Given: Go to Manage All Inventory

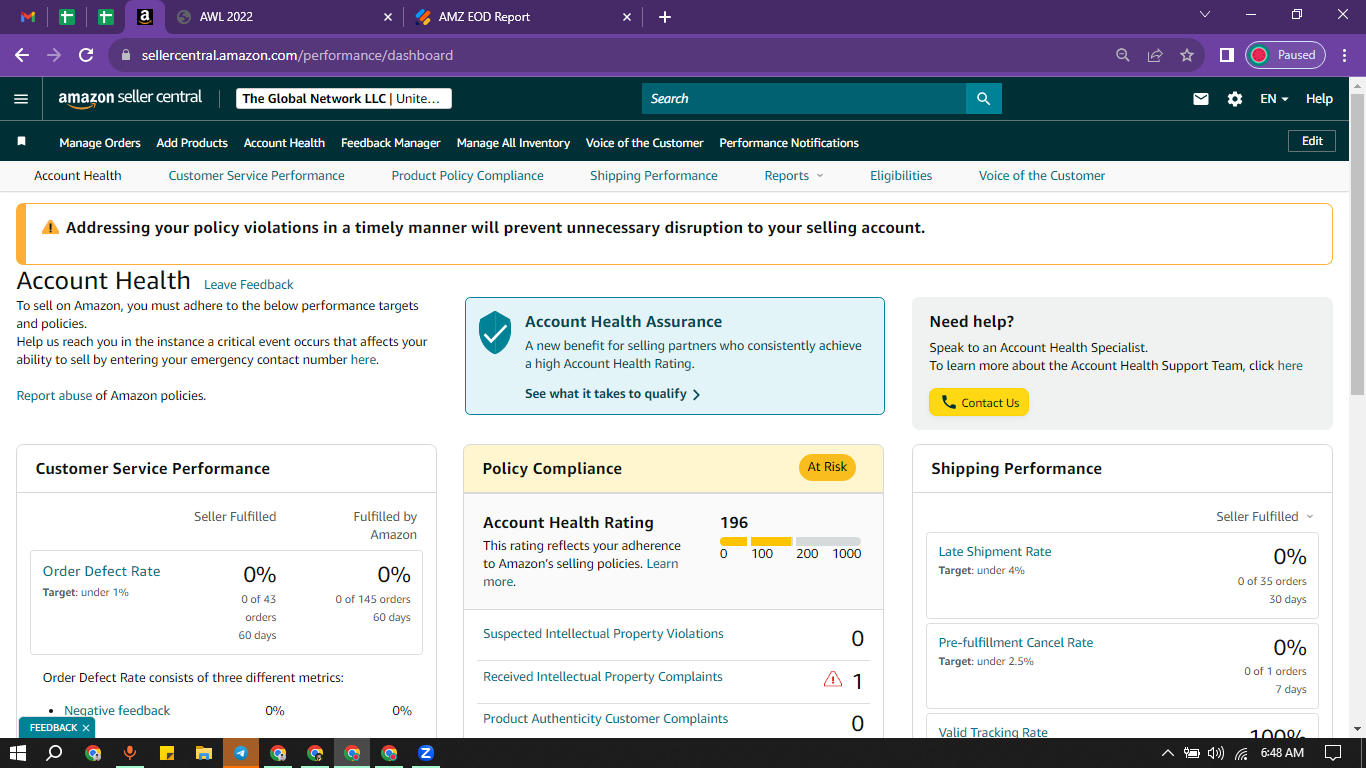Looking at the screenshot, I should pos(513,143).
